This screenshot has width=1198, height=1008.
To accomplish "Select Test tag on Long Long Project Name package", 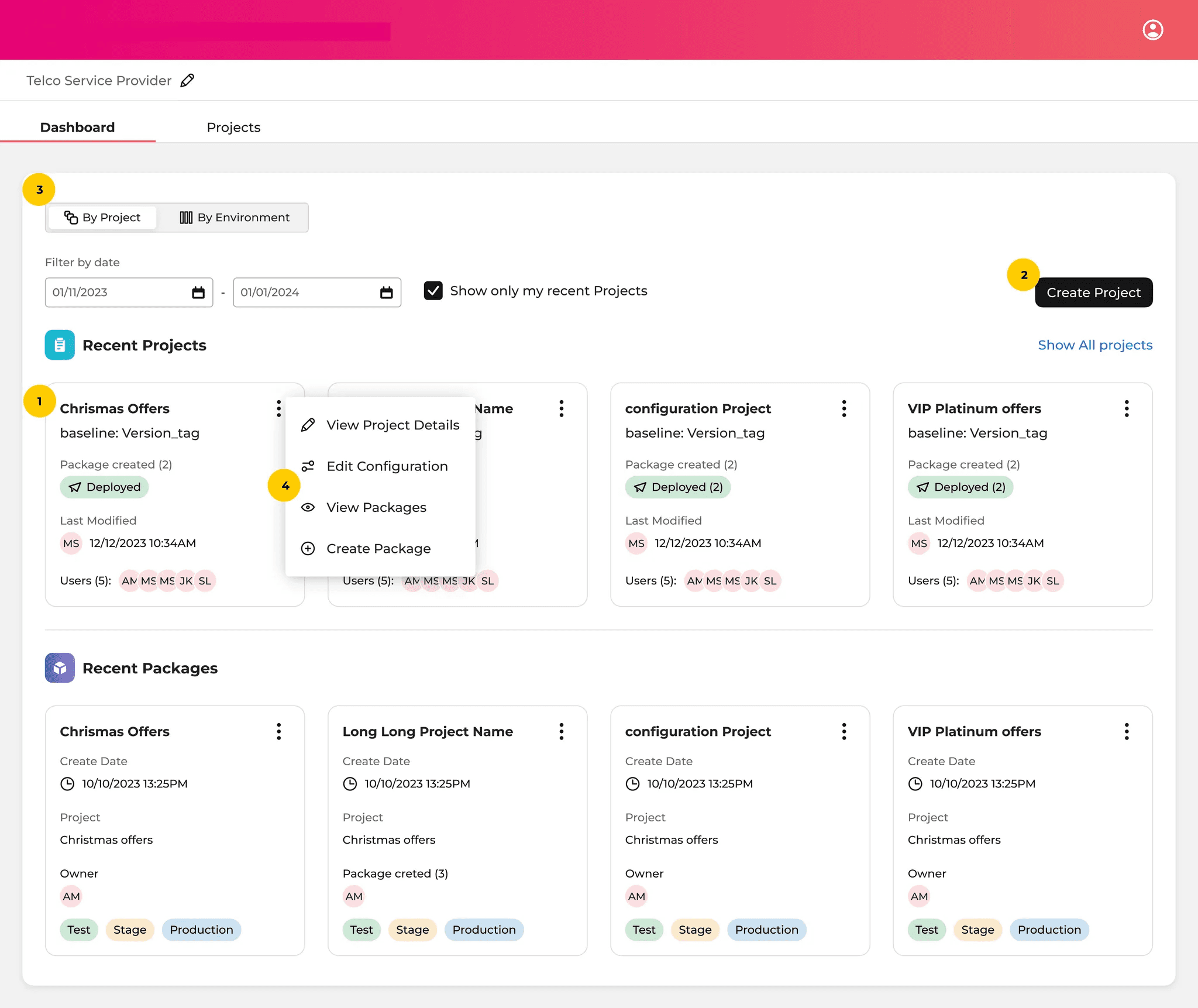I will tap(361, 930).
